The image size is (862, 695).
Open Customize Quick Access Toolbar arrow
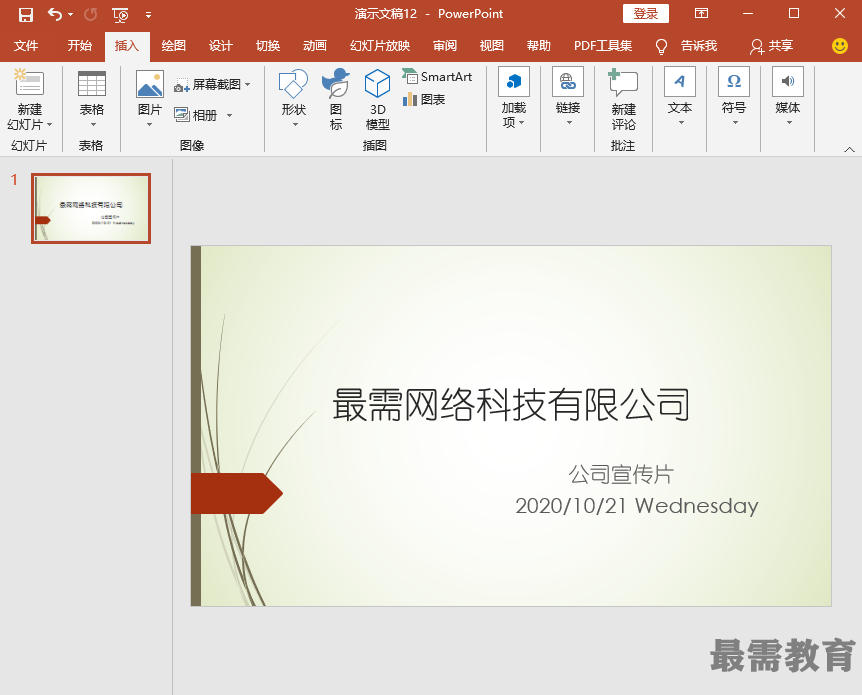tap(148, 15)
